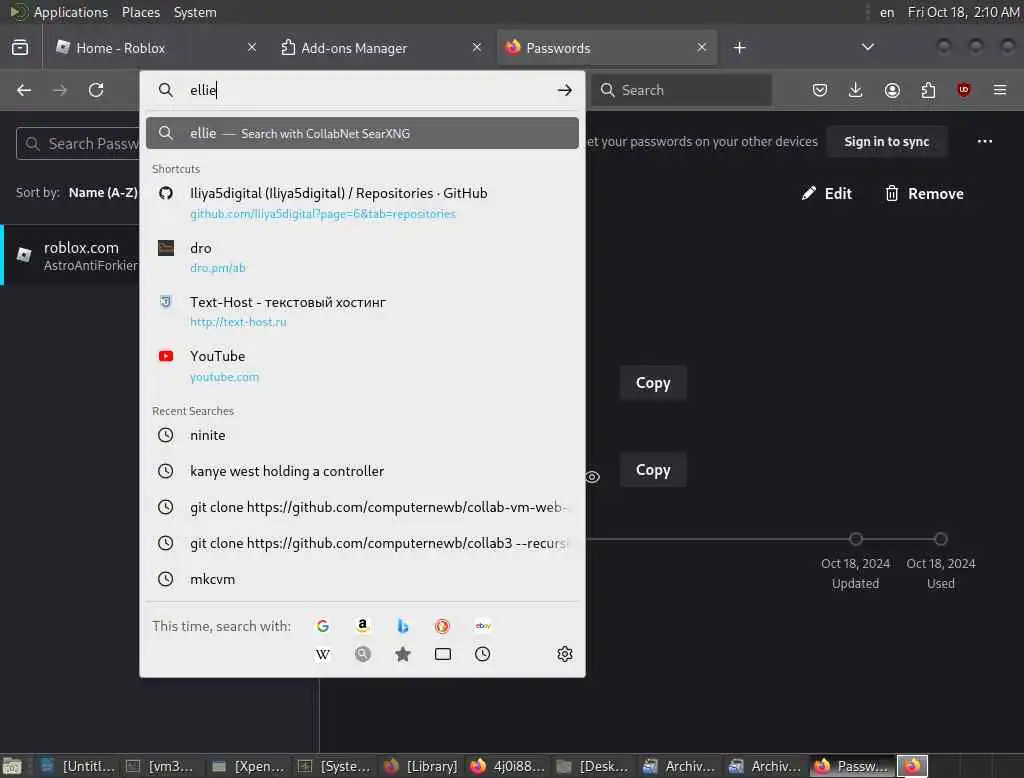Viewport: 1024px width, 778px height.
Task: Open the clock Fri Oct 18, 2:10 AM
Action: [963, 12]
